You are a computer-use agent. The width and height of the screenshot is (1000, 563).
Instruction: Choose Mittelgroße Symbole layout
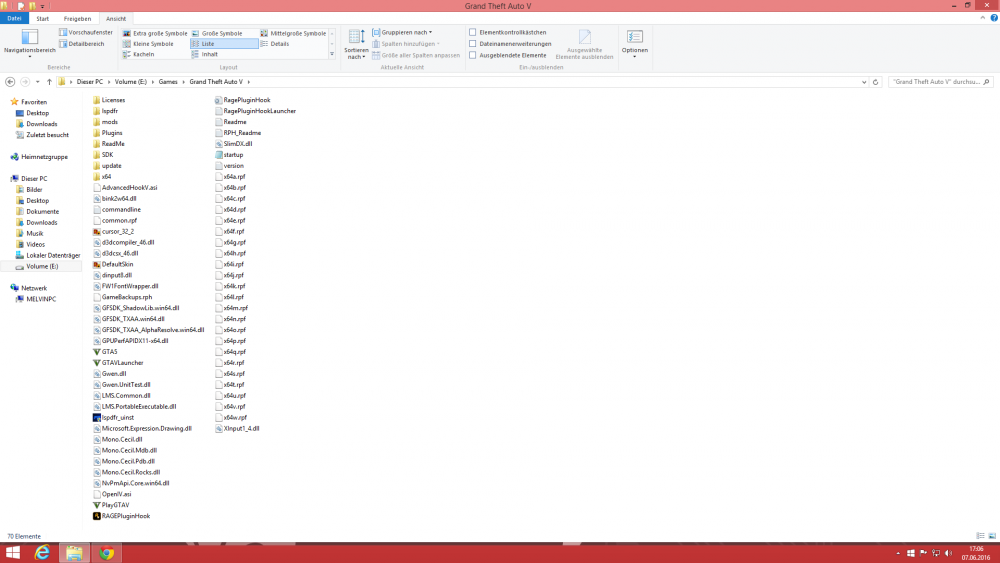[x=293, y=33]
